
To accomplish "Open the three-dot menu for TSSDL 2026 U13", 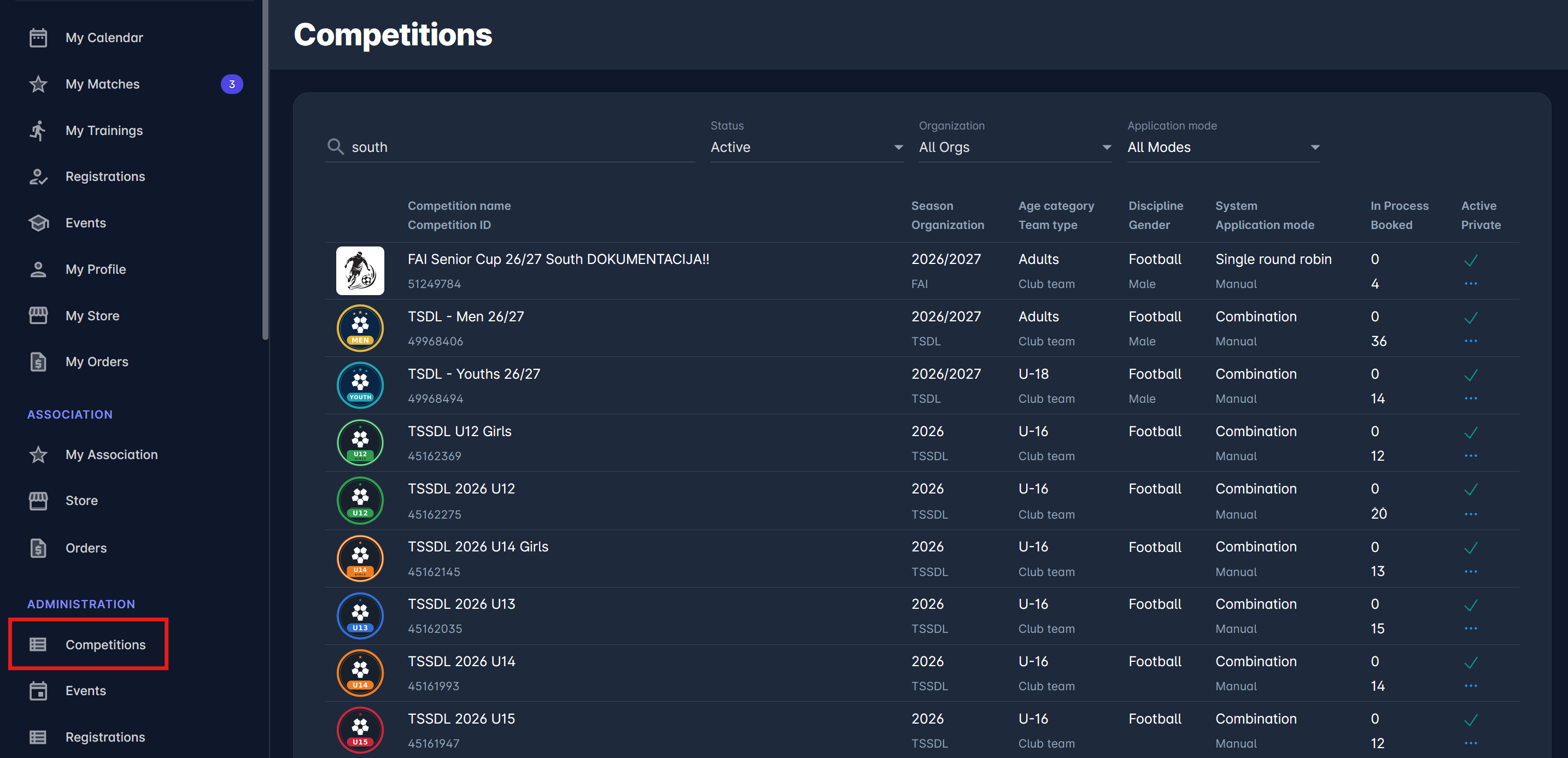I will point(1471,628).
